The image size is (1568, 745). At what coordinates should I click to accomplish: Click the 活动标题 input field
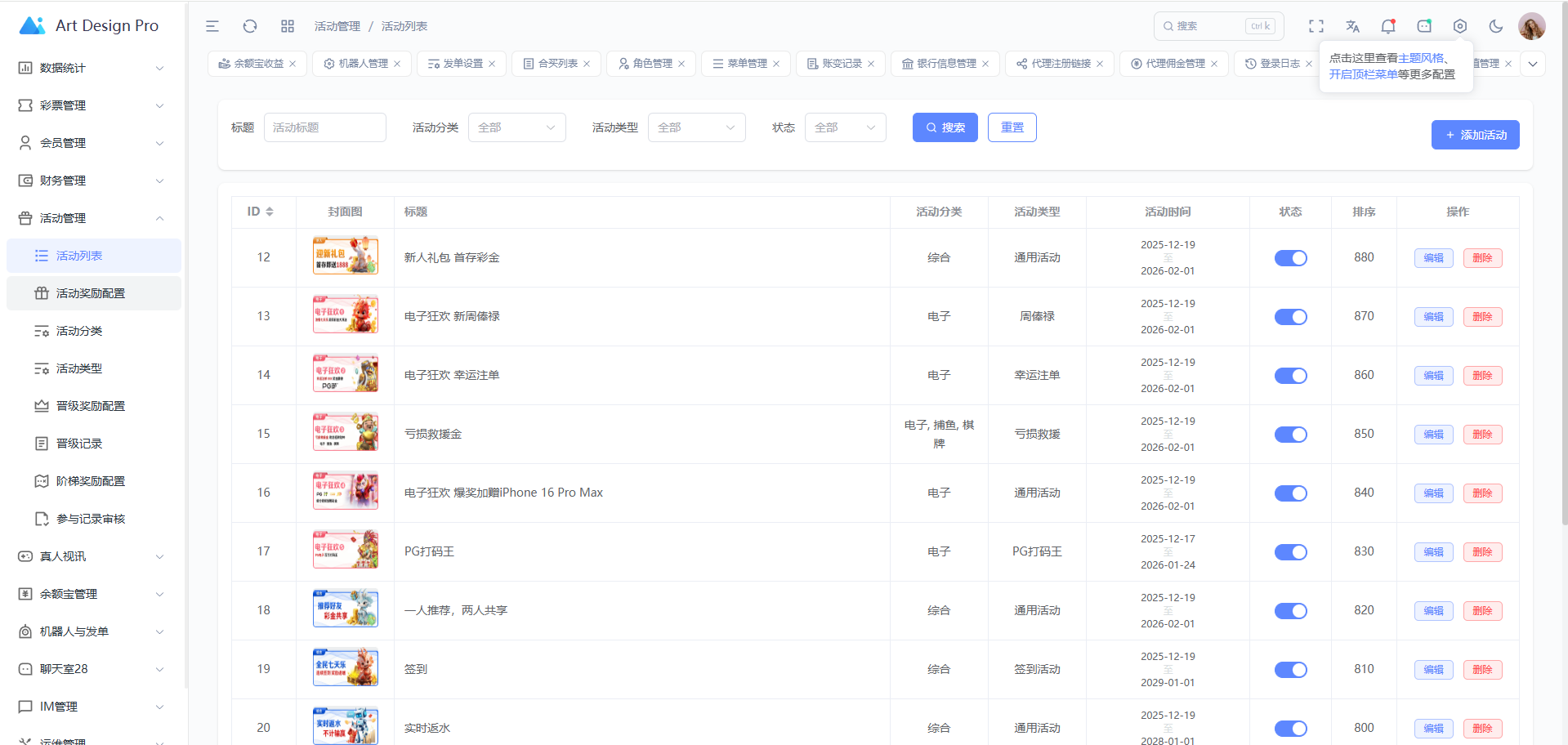324,127
